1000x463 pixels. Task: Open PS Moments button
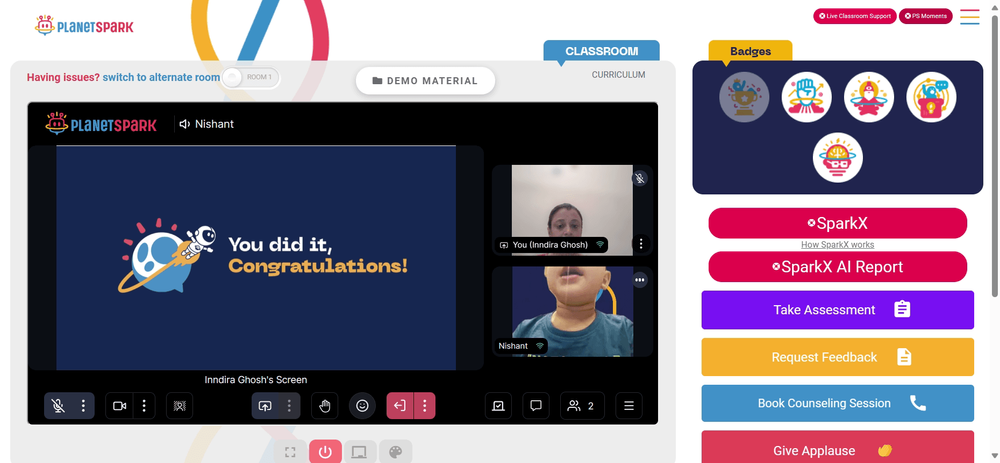point(925,16)
